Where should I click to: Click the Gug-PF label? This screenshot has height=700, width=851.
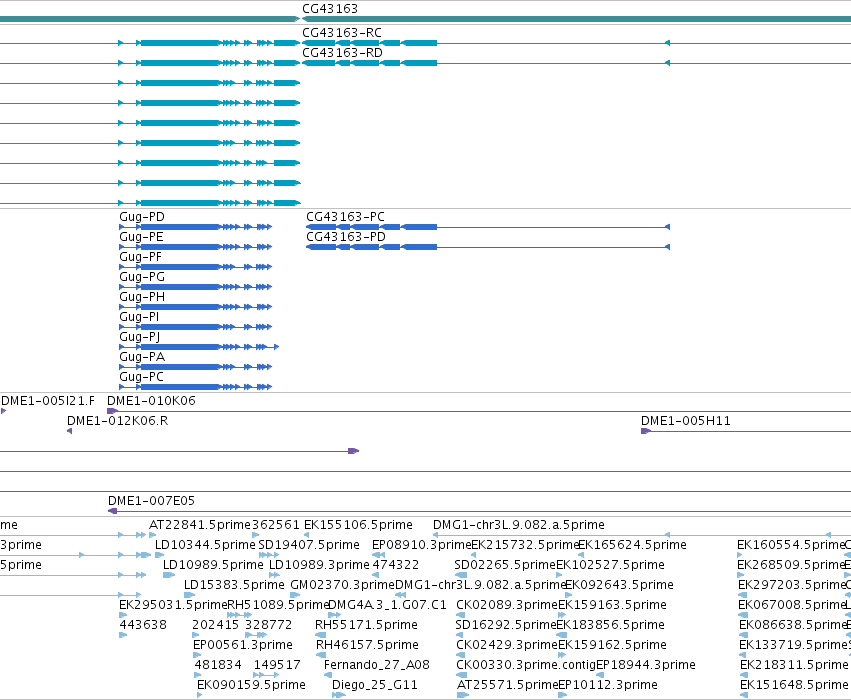coord(141,257)
